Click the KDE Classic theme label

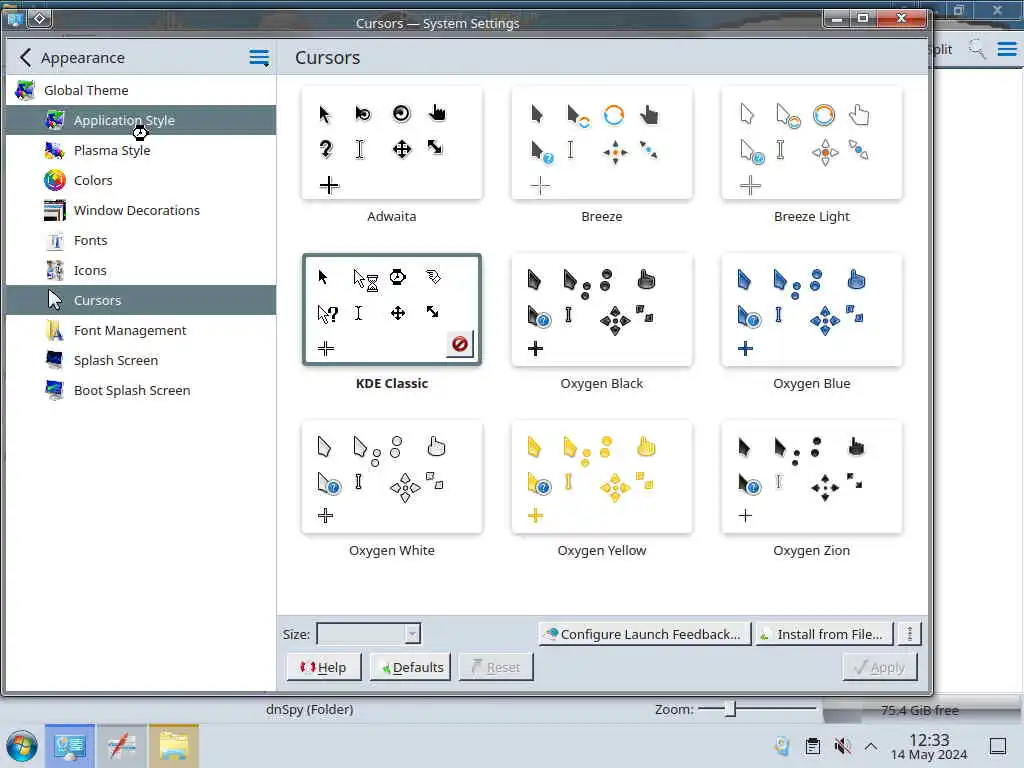pos(392,383)
